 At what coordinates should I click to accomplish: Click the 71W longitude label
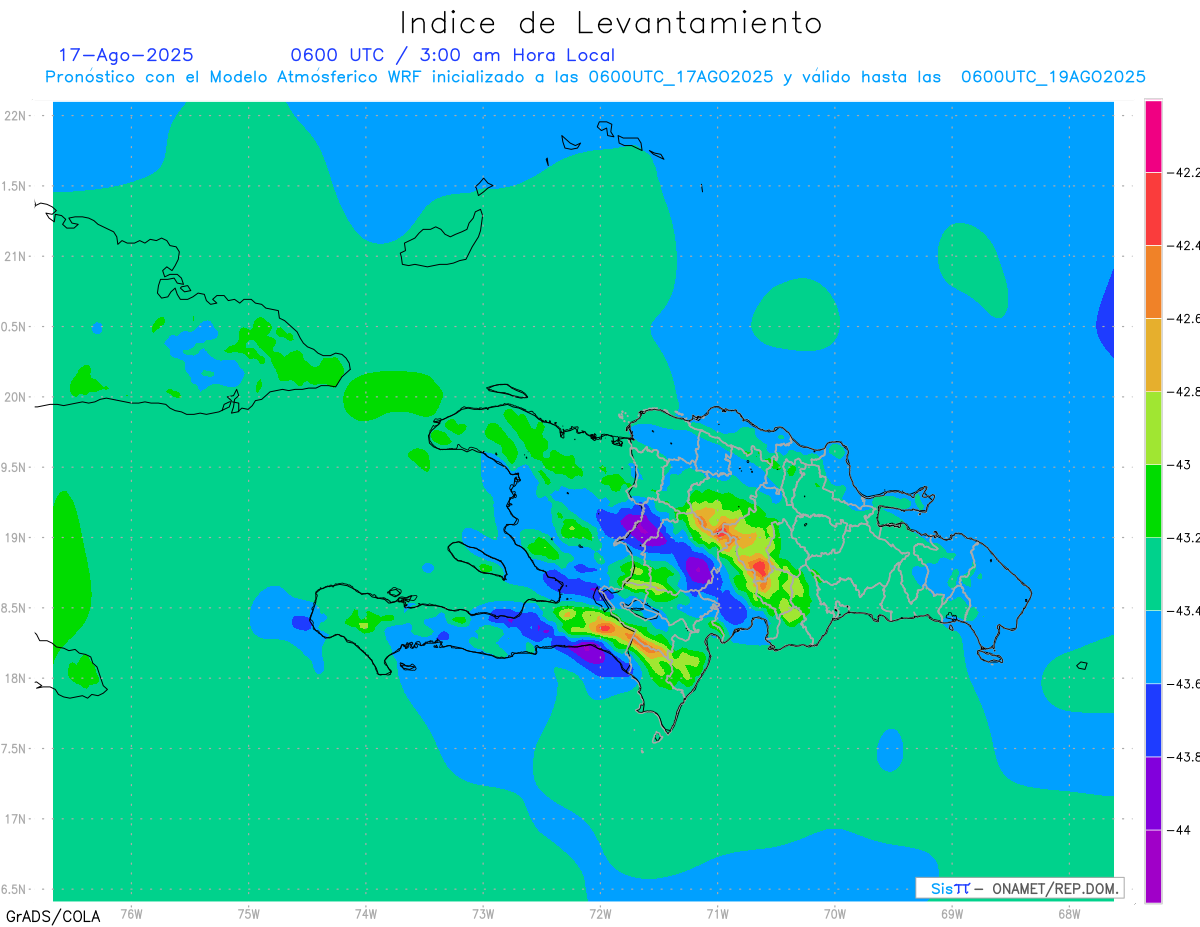tap(717, 913)
